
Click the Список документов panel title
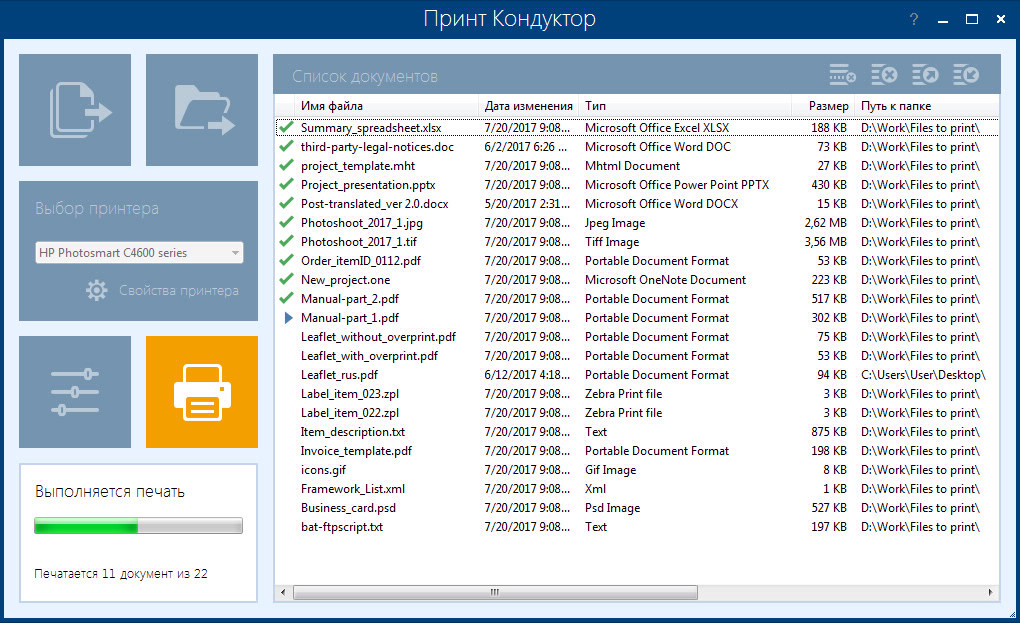(x=365, y=76)
